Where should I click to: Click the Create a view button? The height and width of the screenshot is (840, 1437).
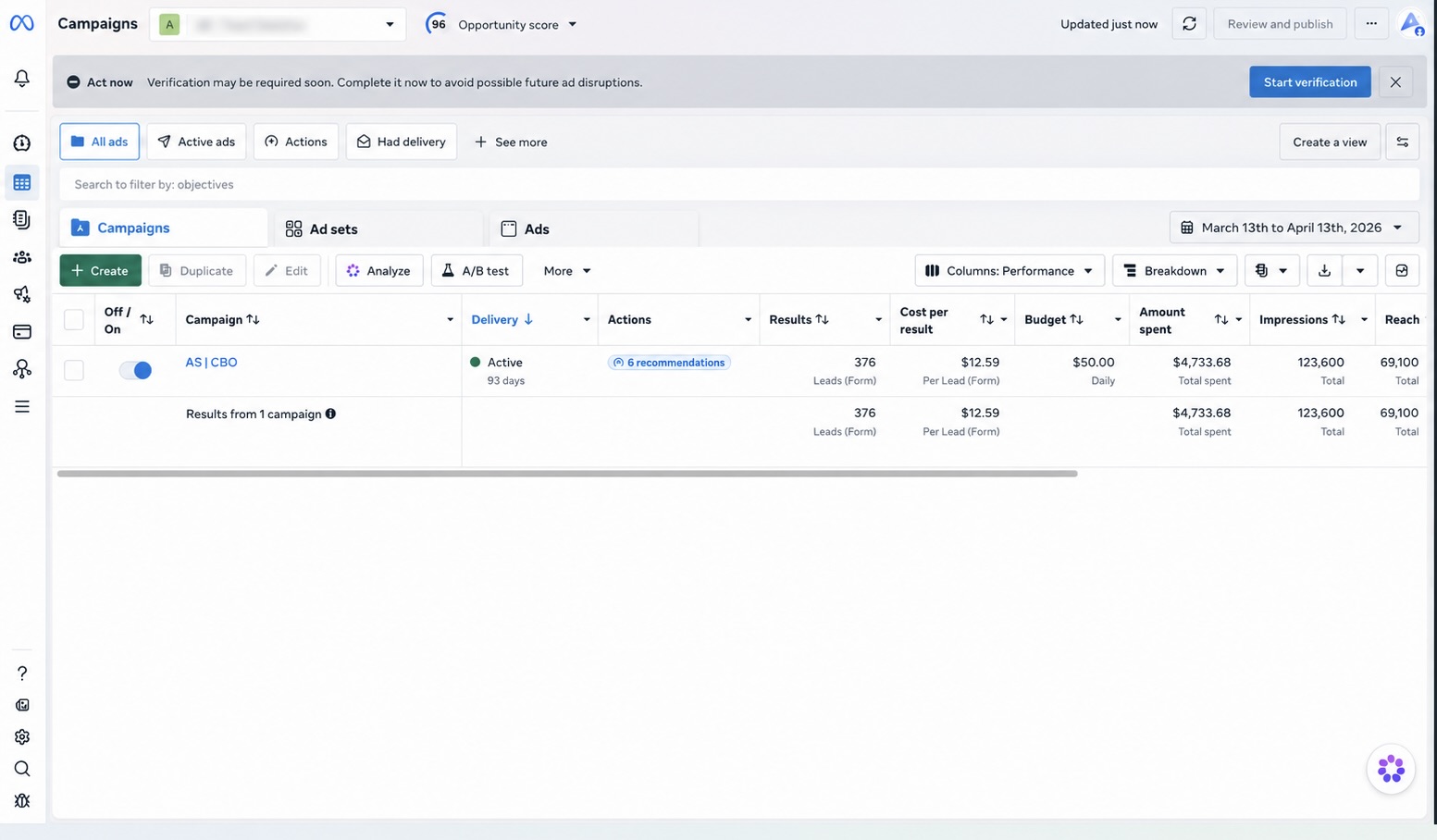pos(1330,142)
